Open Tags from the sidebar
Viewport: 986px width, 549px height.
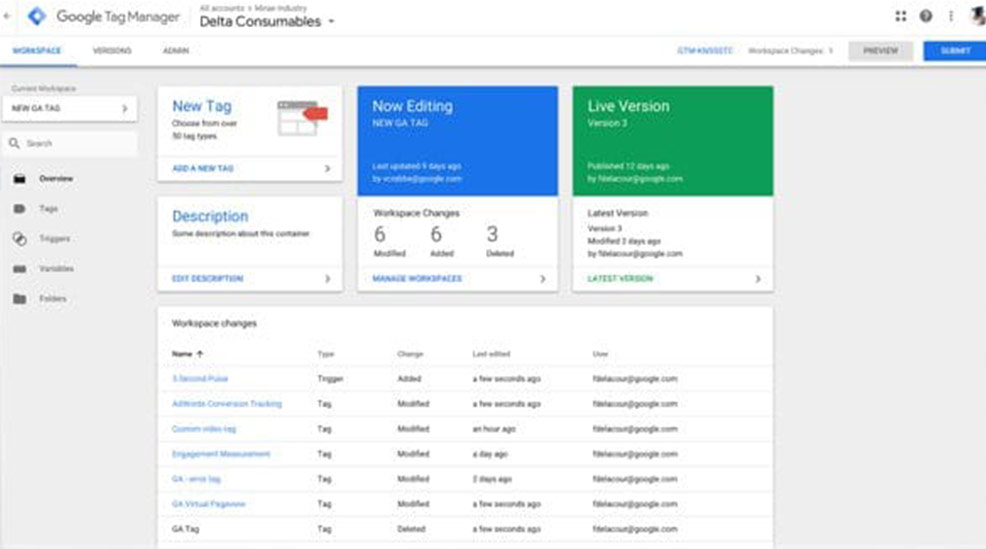[x=48, y=209]
